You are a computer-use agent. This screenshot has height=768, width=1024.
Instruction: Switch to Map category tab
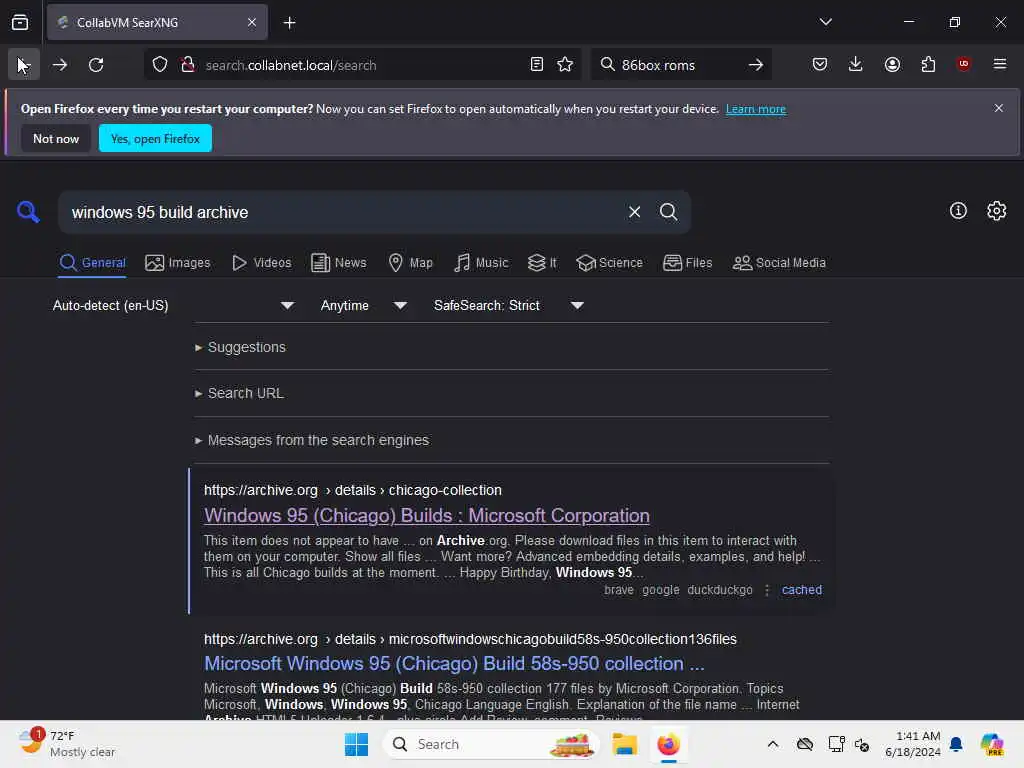(x=410, y=263)
